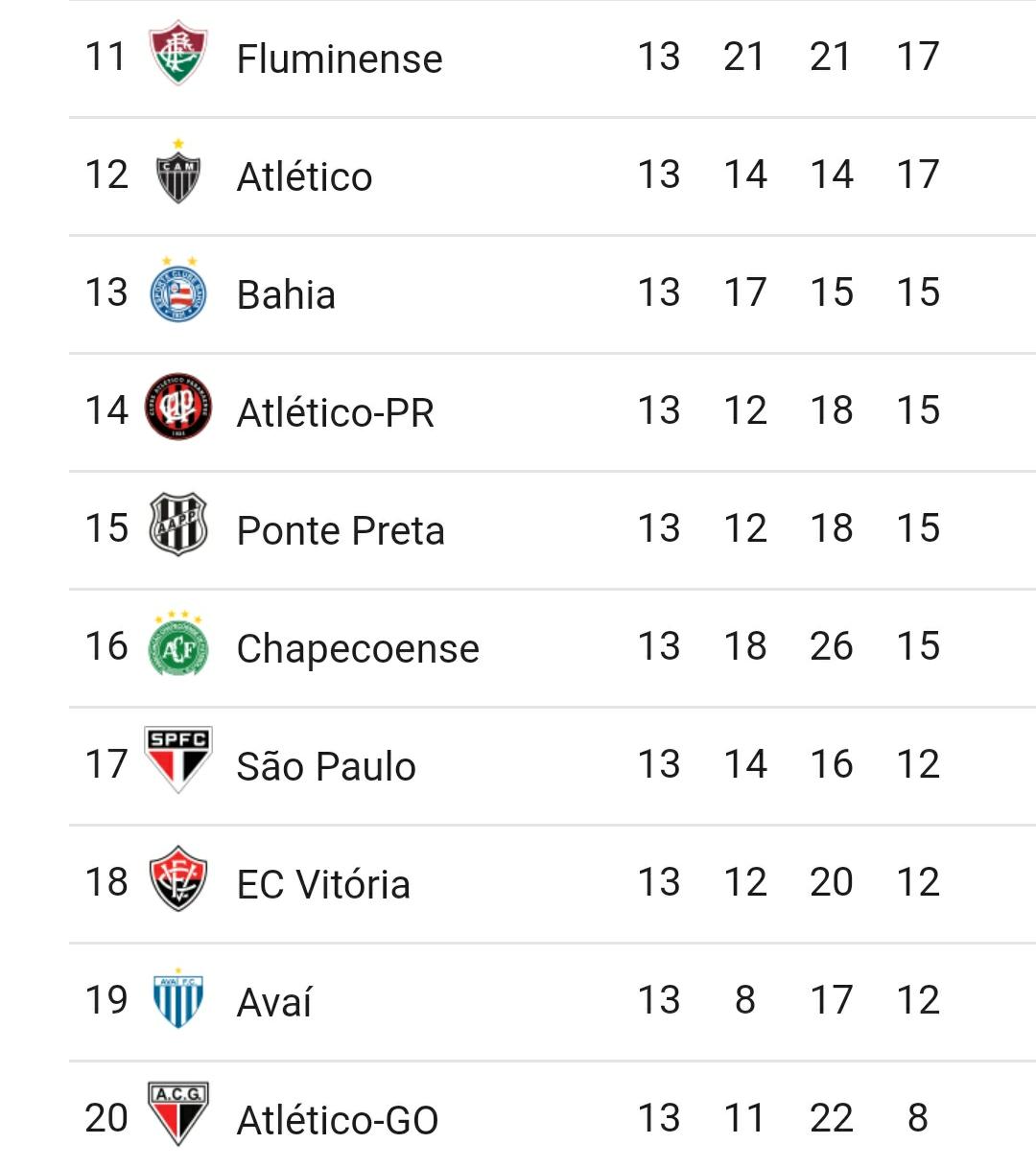Viewport: 1036px width, 1167px height.
Task: Select the Atlético-PR round red crest
Action: 178,407
